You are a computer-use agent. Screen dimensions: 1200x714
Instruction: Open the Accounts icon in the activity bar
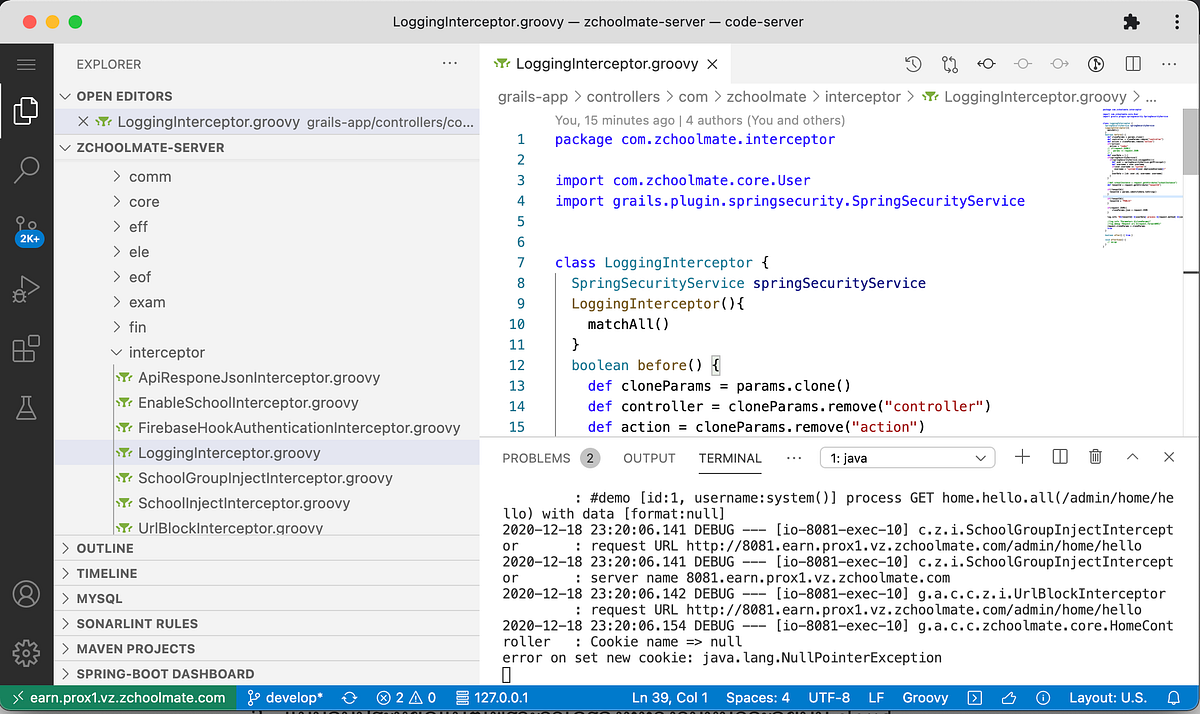pyautogui.click(x=26, y=593)
